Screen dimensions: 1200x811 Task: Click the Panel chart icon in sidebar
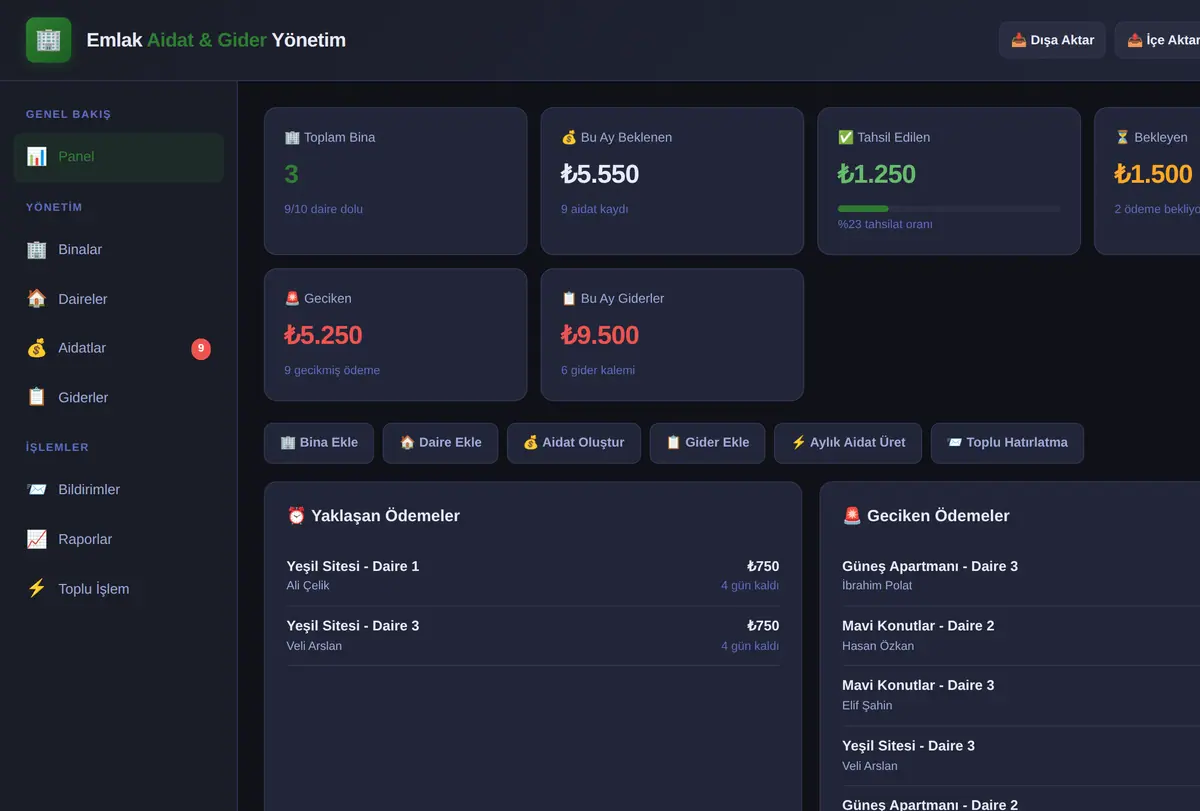(x=37, y=156)
